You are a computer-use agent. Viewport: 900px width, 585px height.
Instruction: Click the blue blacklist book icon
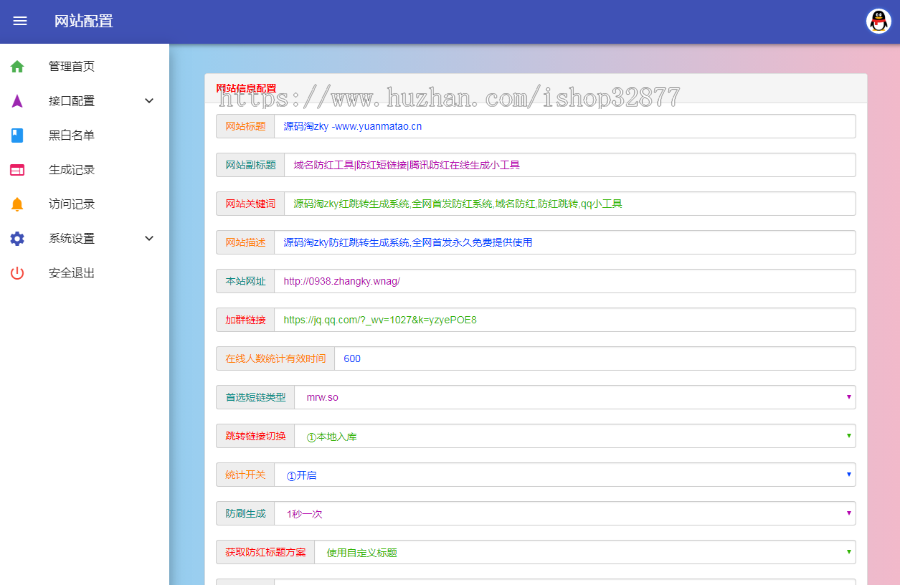(x=17, y=135)
